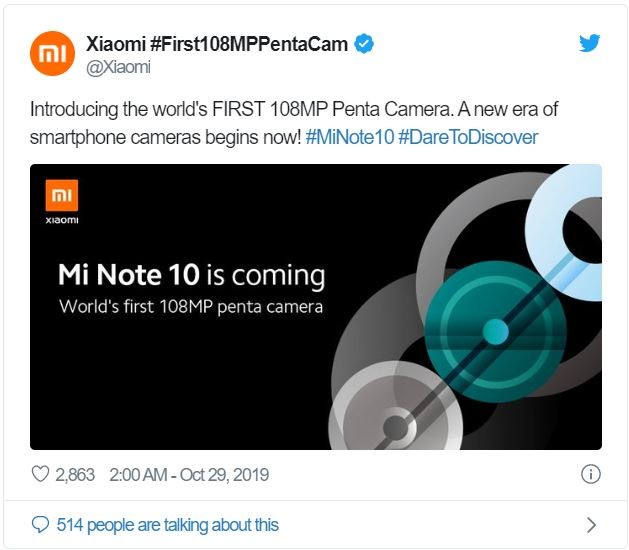Click the Xiaomi orange profile avatar

pyautogui.click(x=52, y=53)
